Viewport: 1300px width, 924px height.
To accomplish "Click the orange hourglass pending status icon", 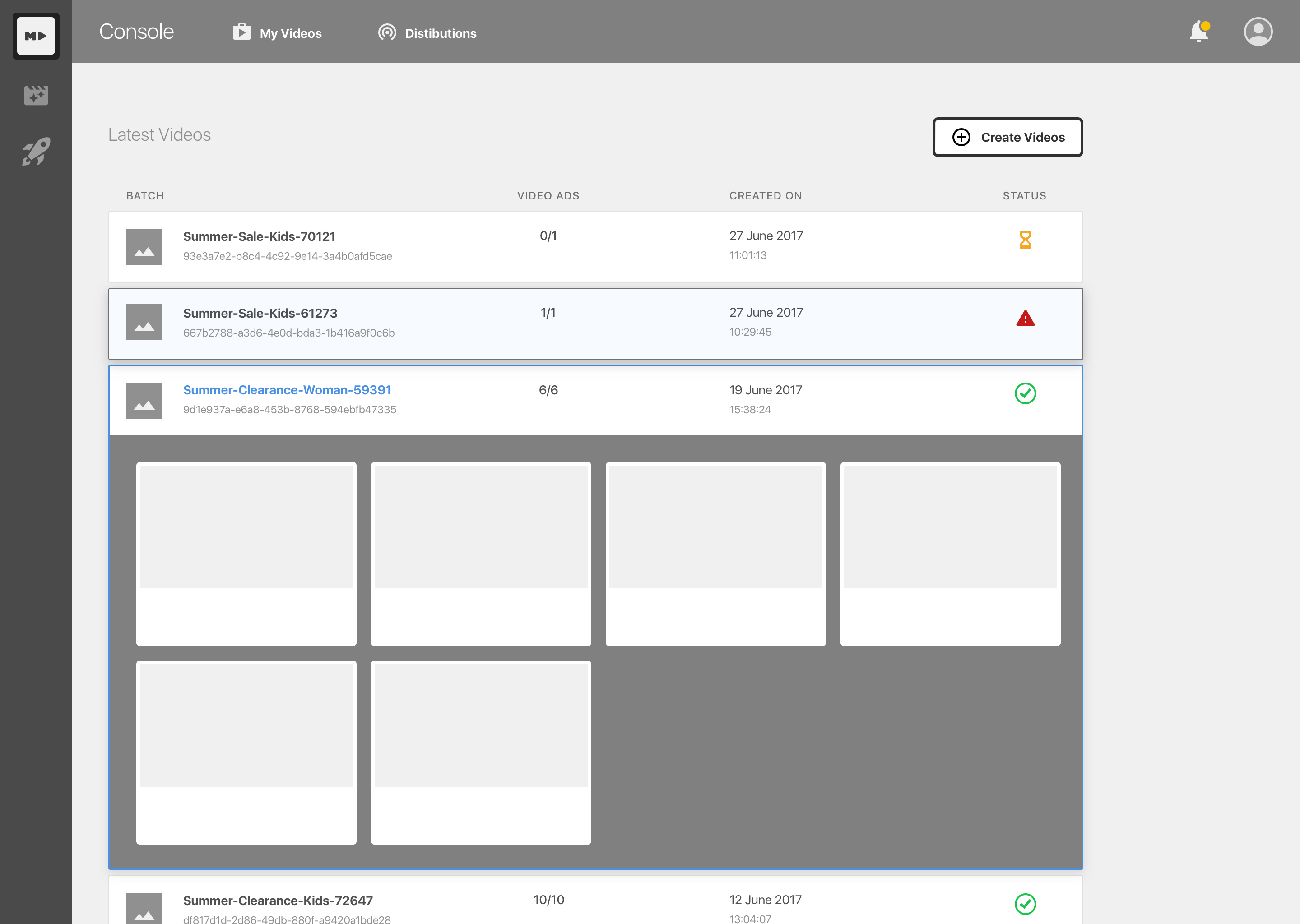I will click(x=1025, y=240).
